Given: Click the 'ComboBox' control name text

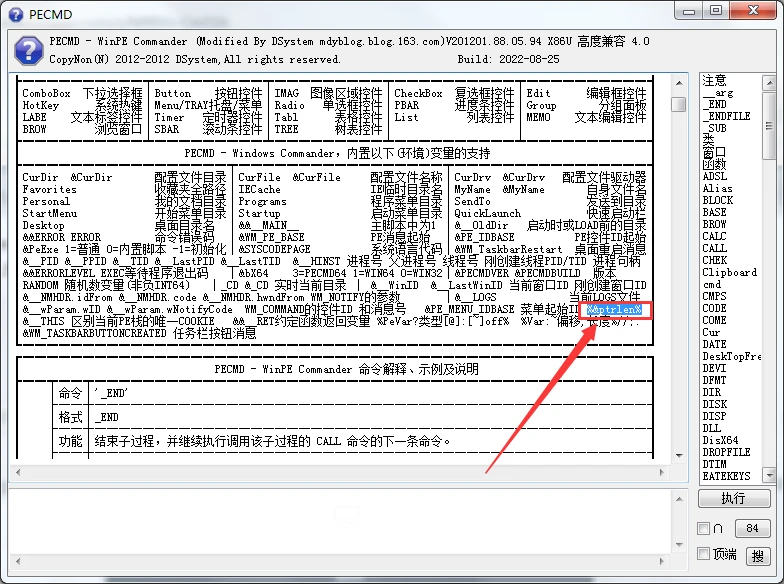Looking at the screenshot, I should click(x=46, y=93).
